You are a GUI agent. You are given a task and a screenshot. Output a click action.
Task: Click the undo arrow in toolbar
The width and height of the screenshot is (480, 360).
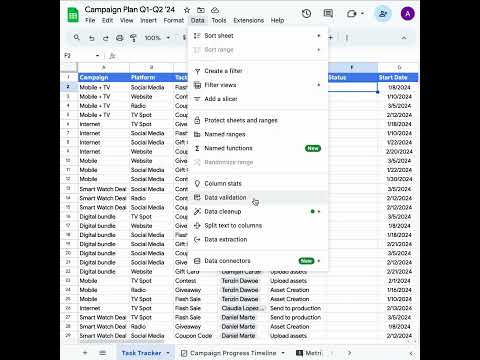point(91,38)
